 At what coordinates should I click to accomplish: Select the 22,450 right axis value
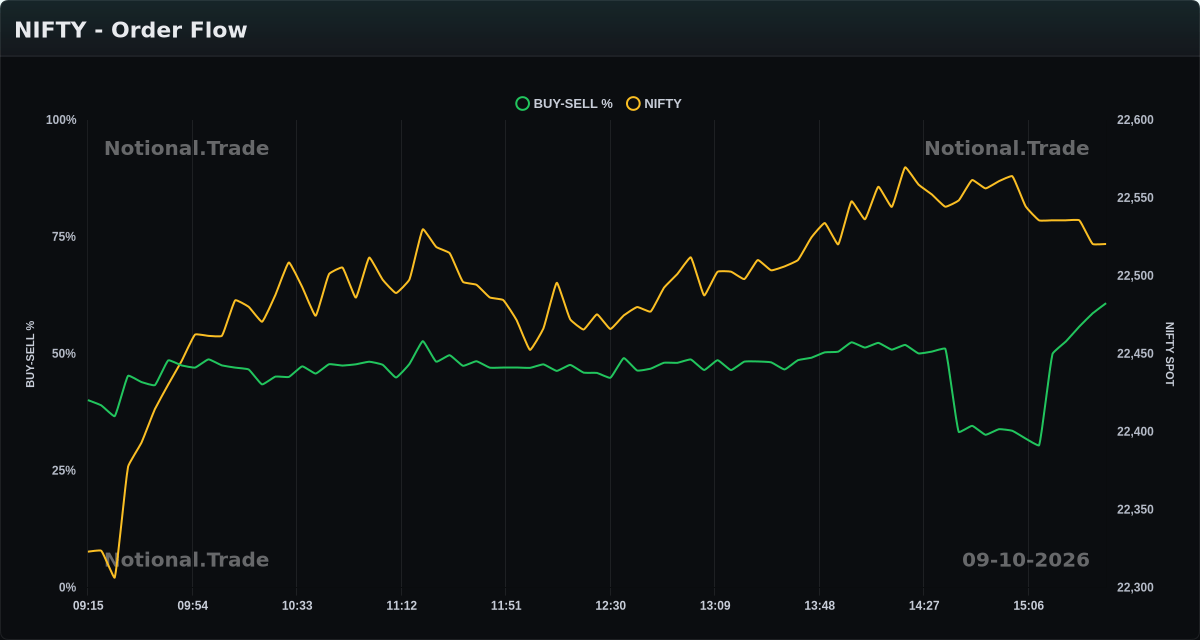point(1135,354)
